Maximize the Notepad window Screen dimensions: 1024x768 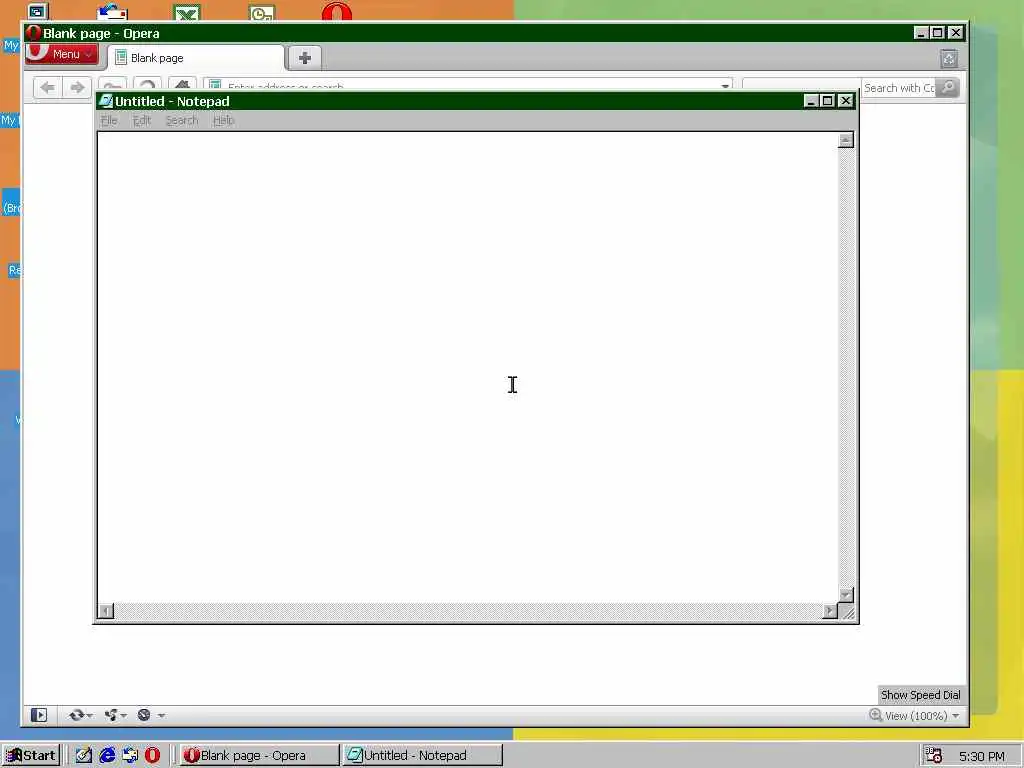click(x=827, y=101)
